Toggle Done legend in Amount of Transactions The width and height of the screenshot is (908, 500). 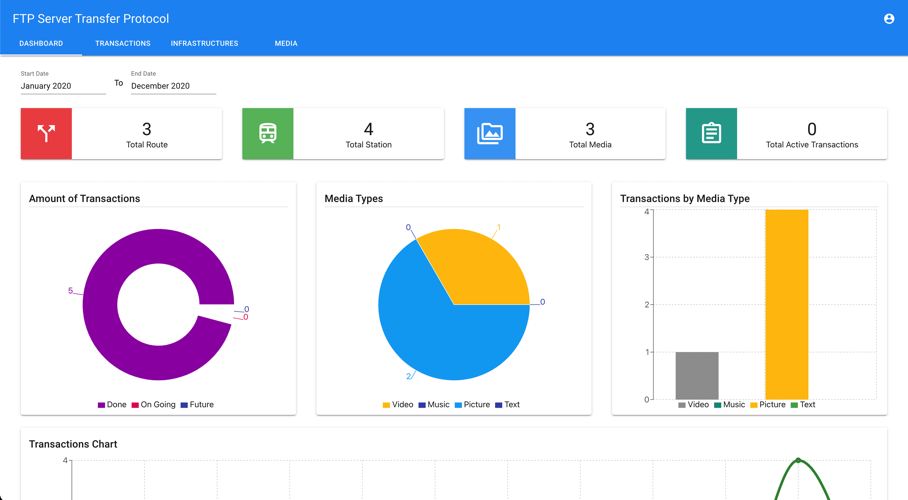pos(112,405)
